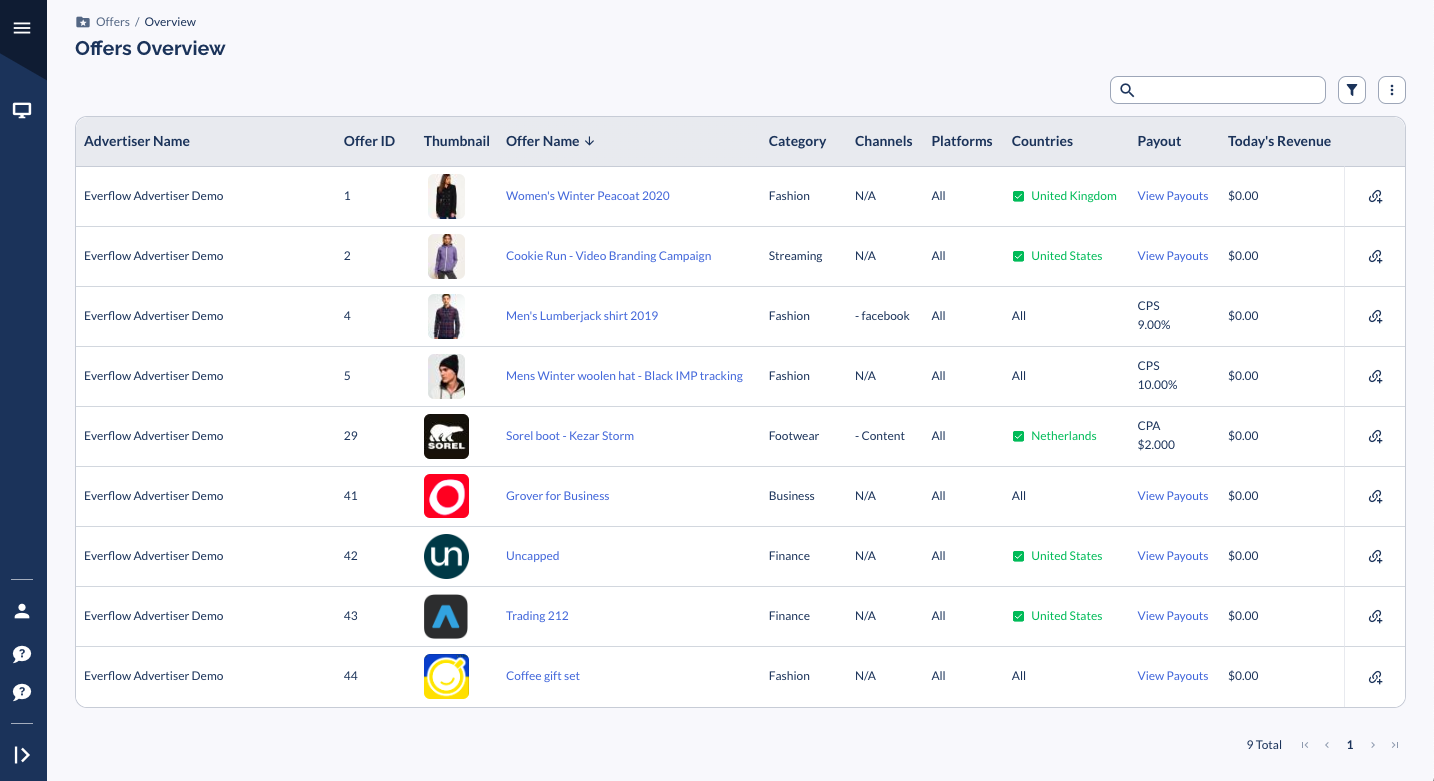Image resolution: width=1434 pixels, height=781 pixels.
Task: Open the Trading 212 offer link
Action: 537,616
